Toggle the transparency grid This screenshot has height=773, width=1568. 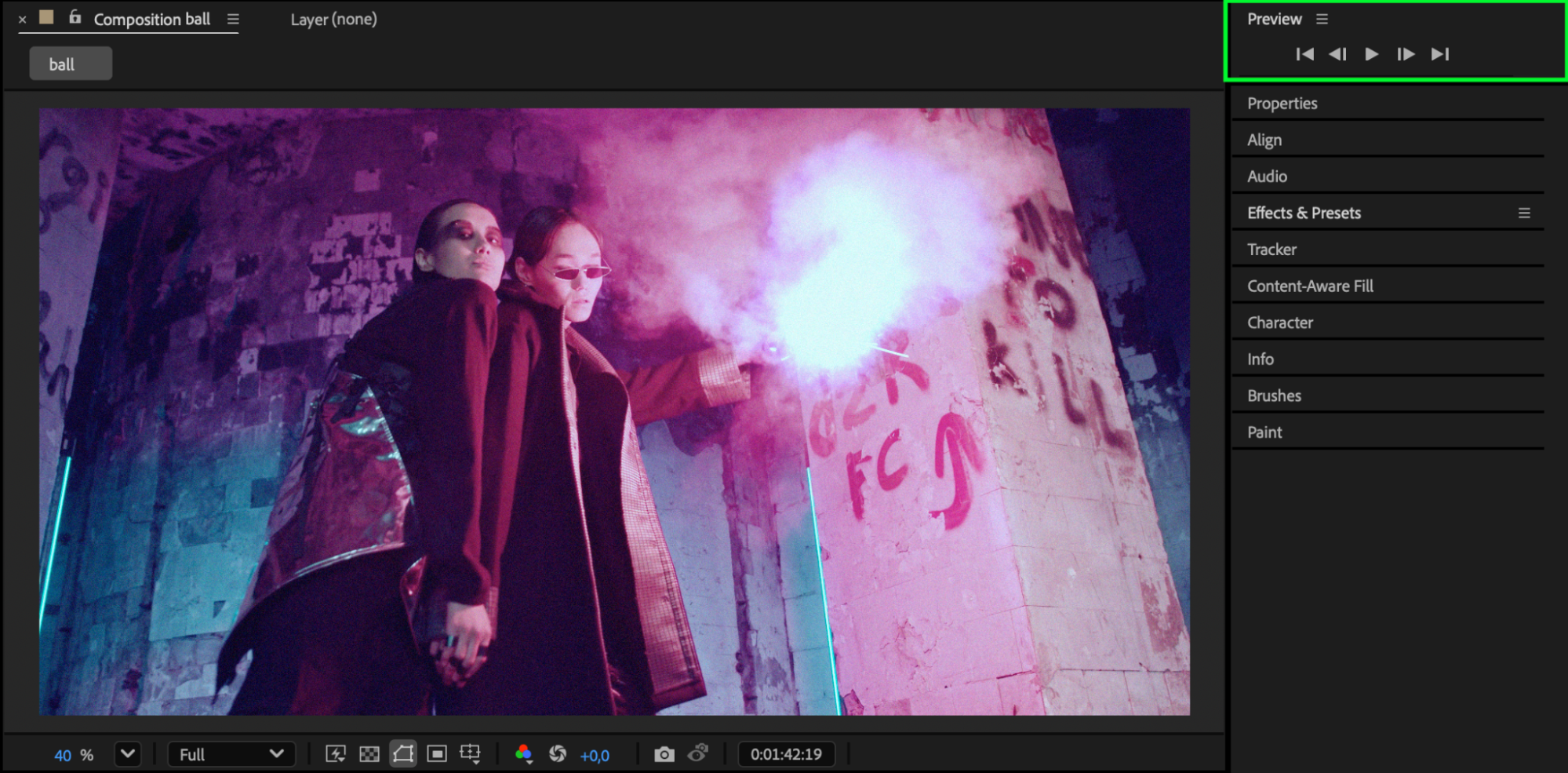(369, 754)
